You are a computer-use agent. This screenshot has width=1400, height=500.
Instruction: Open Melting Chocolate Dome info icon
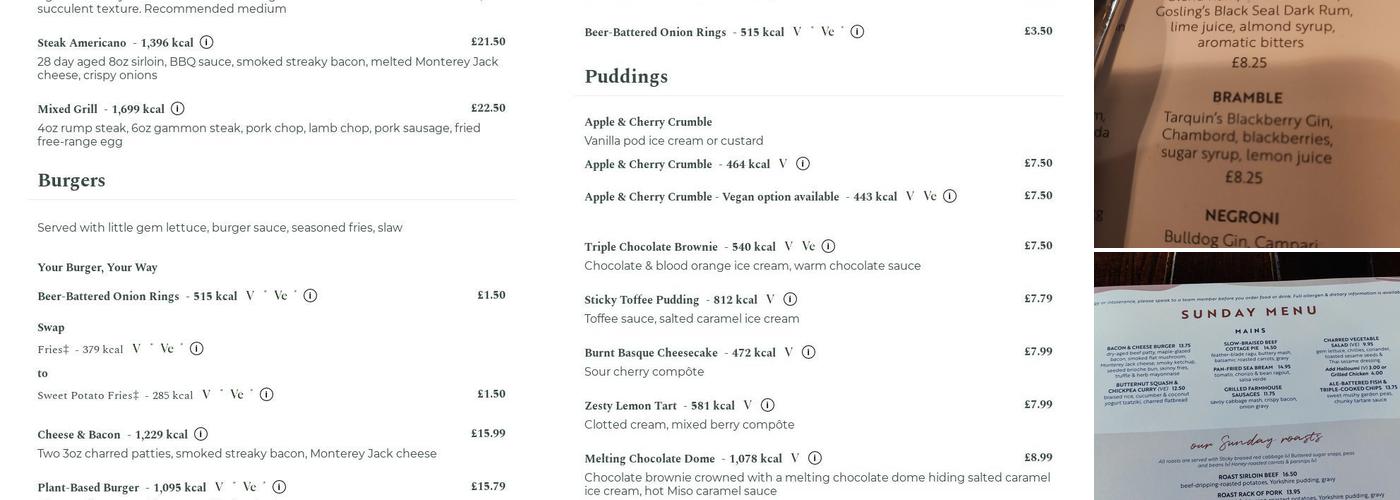[815, 458]
